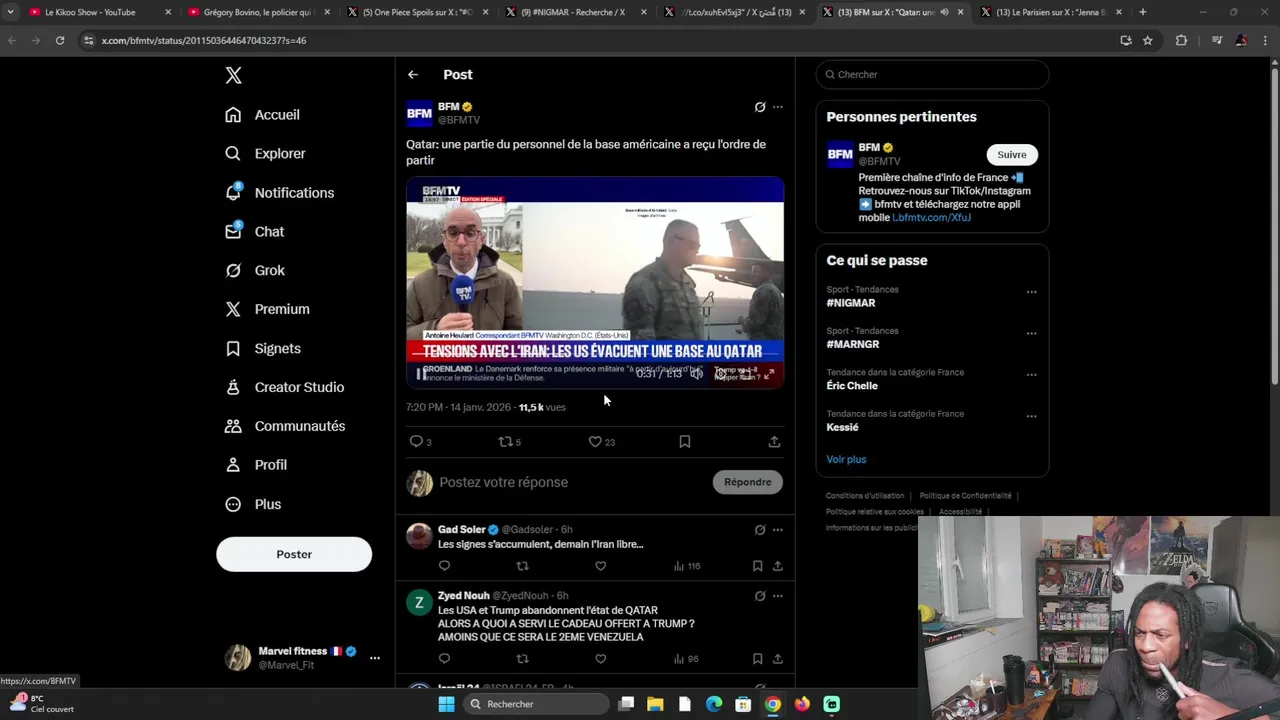Image resolution: width=1280 pixels, height=720 pixels.
Task: Reply icon on the BFM post
Action: [417, 441]
